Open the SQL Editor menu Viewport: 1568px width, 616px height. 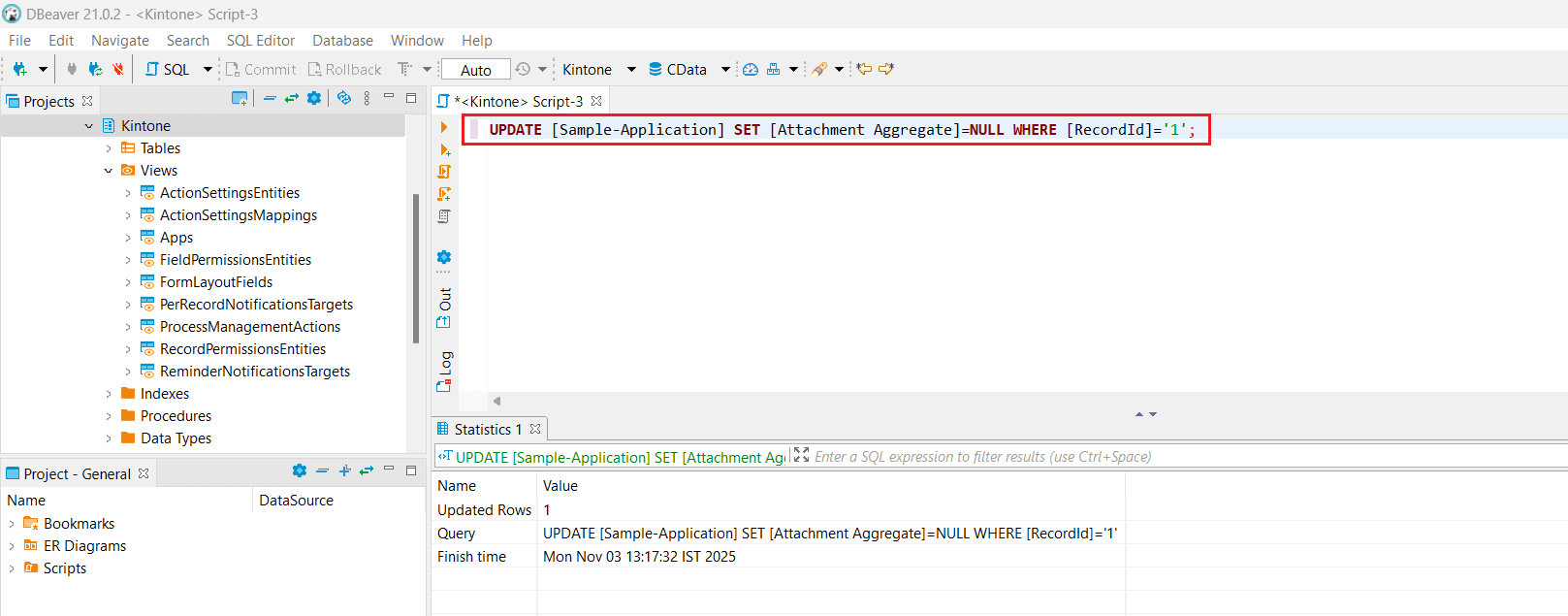coord(260,40)
